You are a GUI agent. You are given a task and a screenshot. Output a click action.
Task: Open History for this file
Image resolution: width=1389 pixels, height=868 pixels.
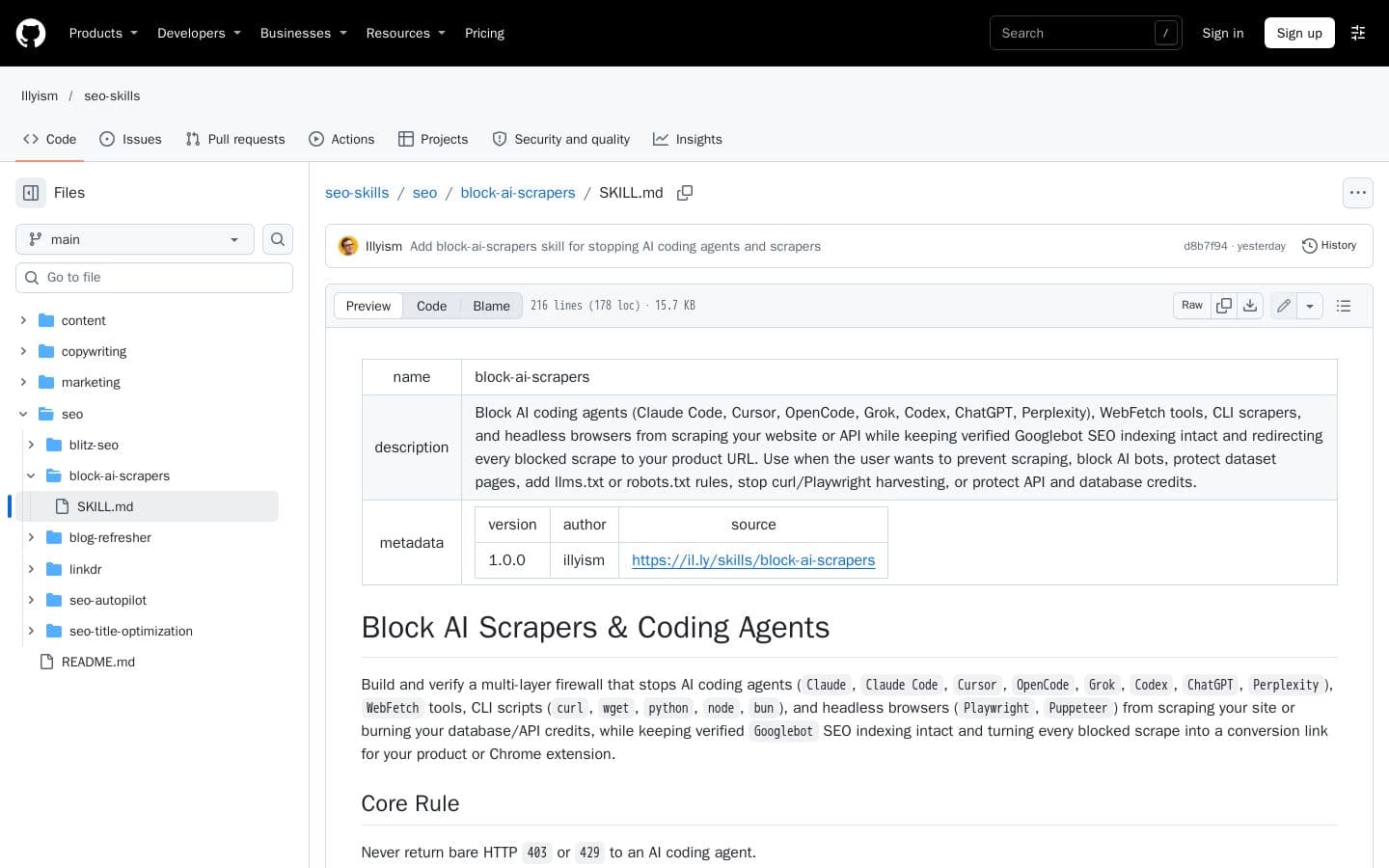(x=1329, y=246)
